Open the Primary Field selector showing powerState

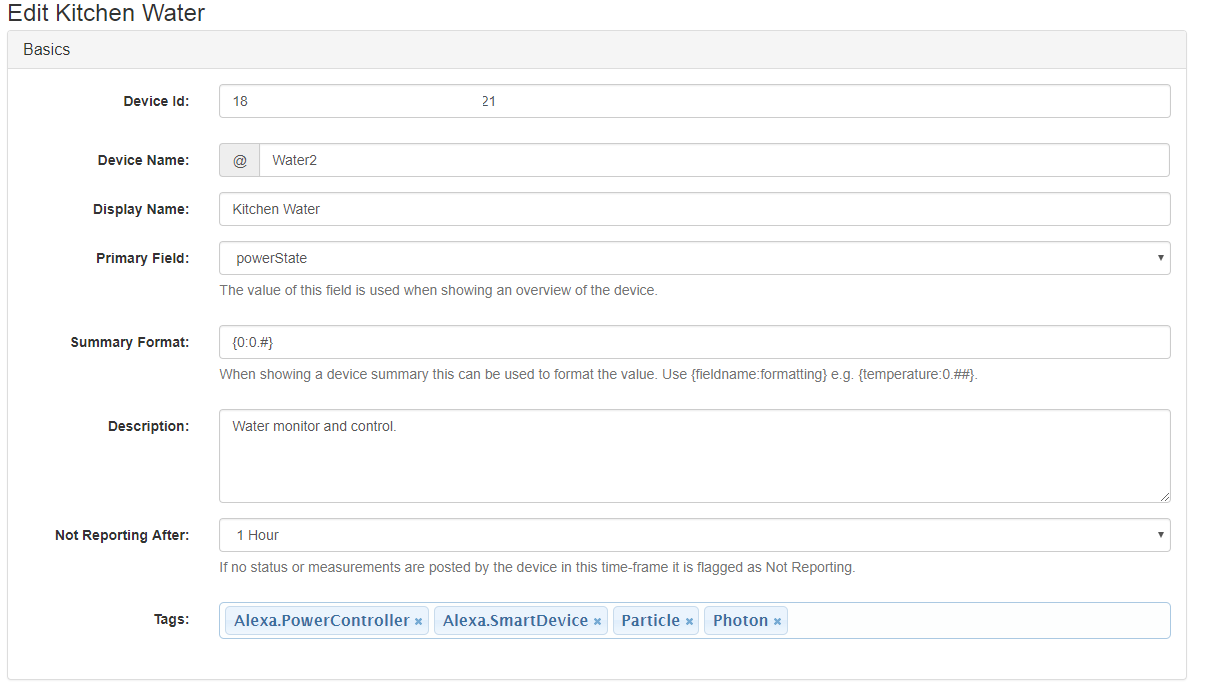click(x=694, y=258)
